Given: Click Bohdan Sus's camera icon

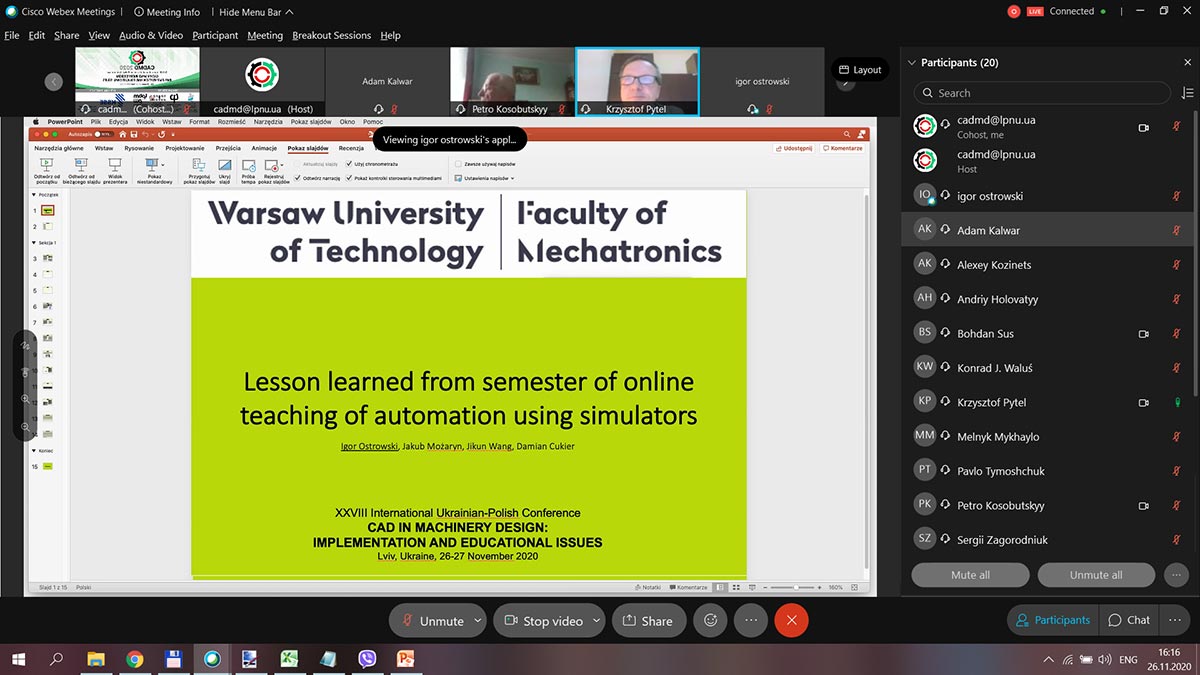Looking at the screenshot, I should click(1144, 334).
